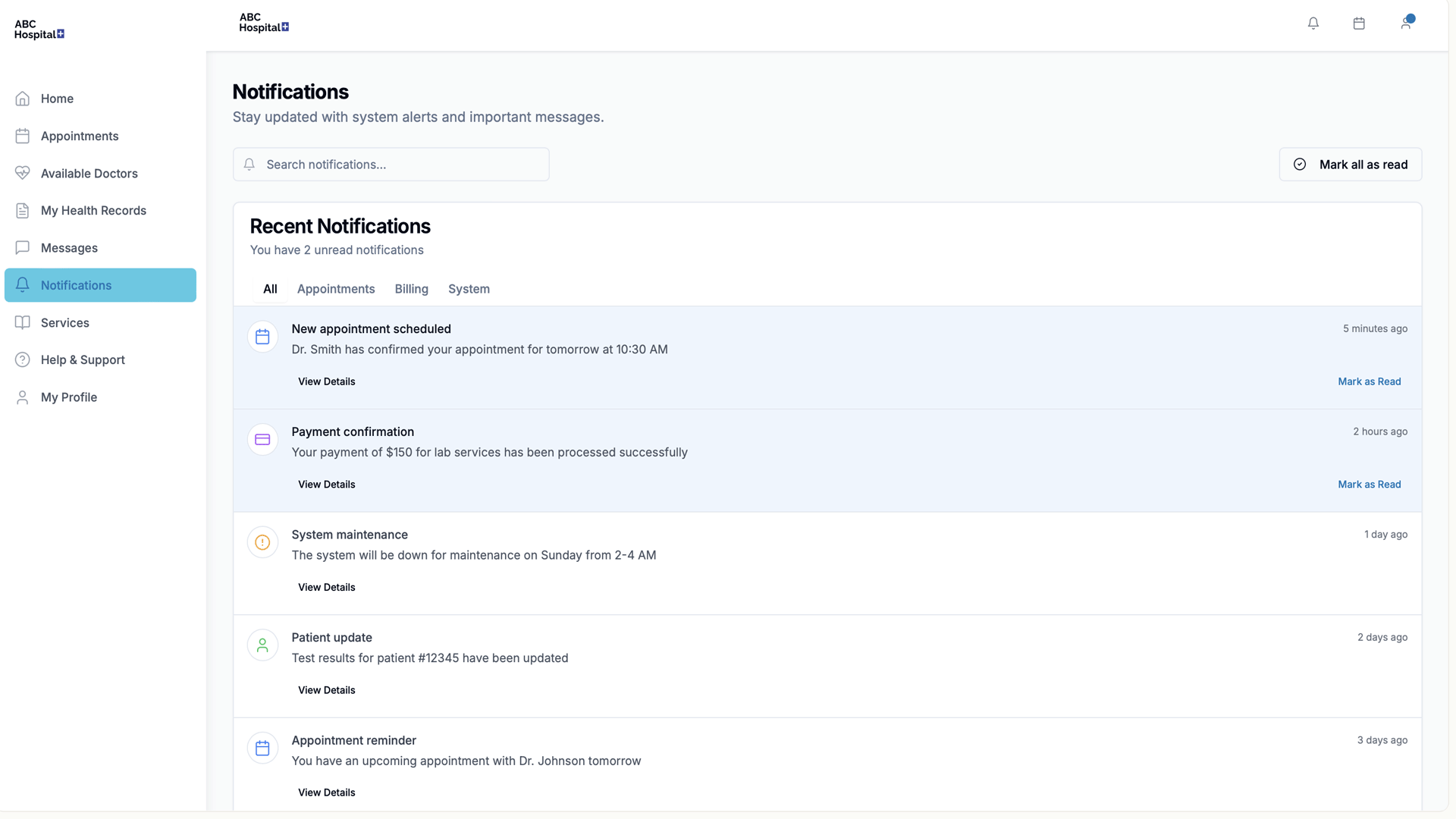View details of the Appointment reminder
Image resolution: width=1456 pixels, height=819 pixels.
click(326, 792)
